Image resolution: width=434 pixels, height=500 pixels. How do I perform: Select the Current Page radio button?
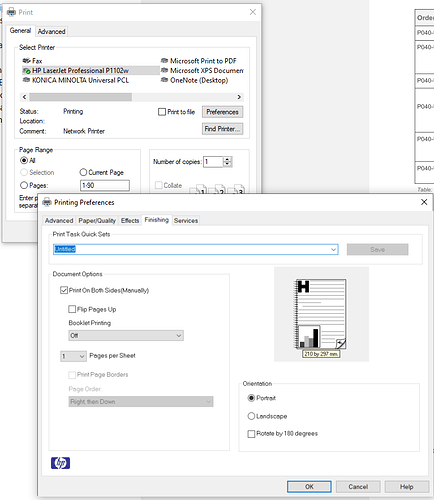(83, 172)
